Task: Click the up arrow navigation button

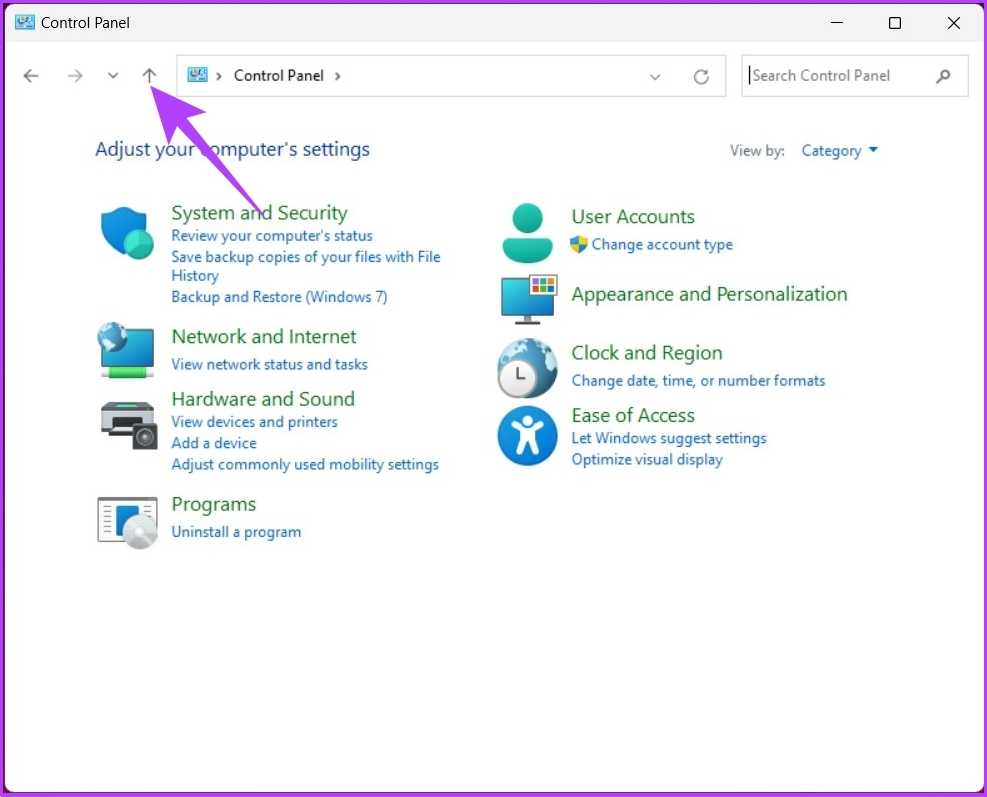Action: (149, 76)
